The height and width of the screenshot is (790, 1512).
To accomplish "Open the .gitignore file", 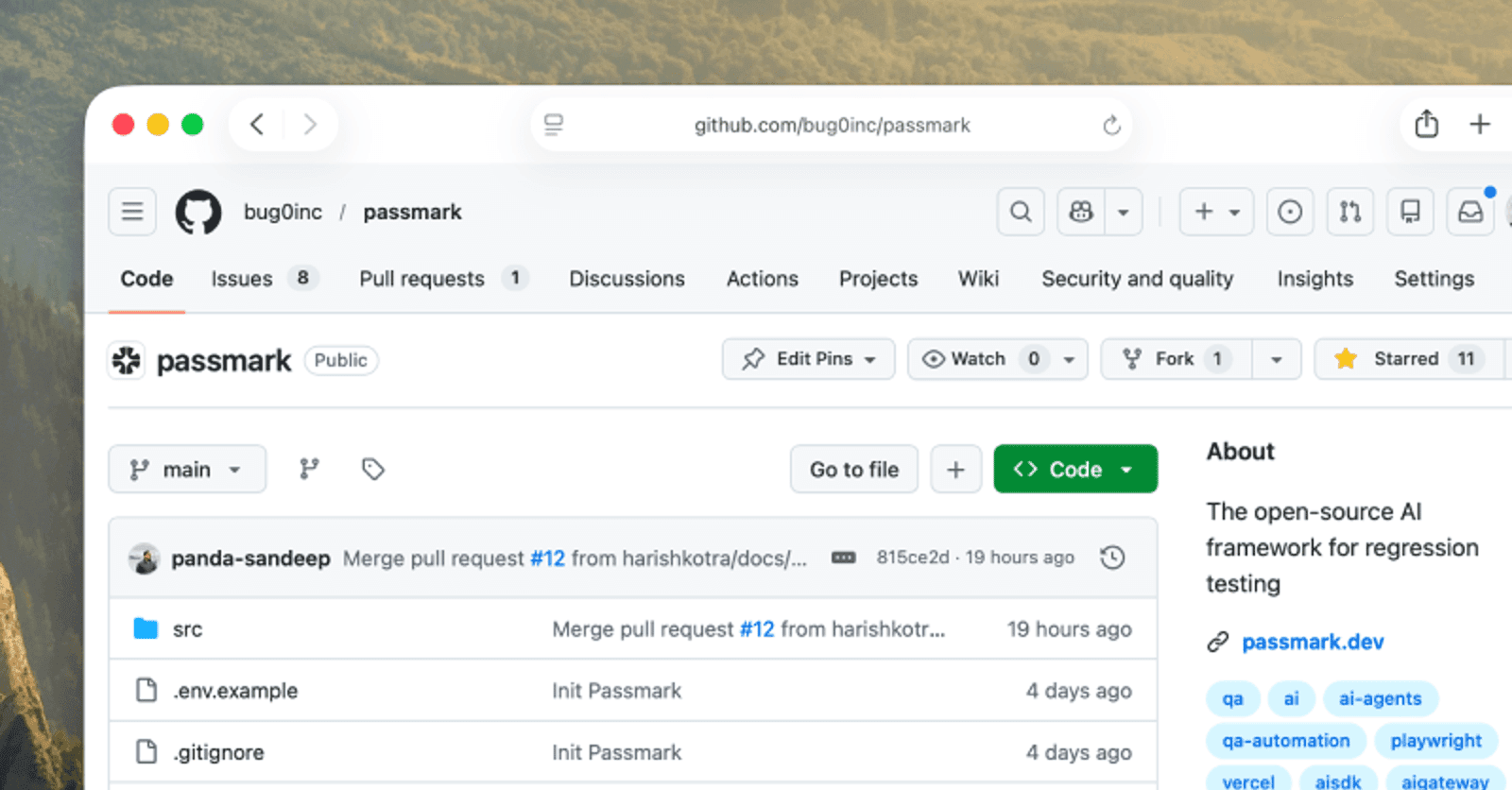I will tap(218, 752).
